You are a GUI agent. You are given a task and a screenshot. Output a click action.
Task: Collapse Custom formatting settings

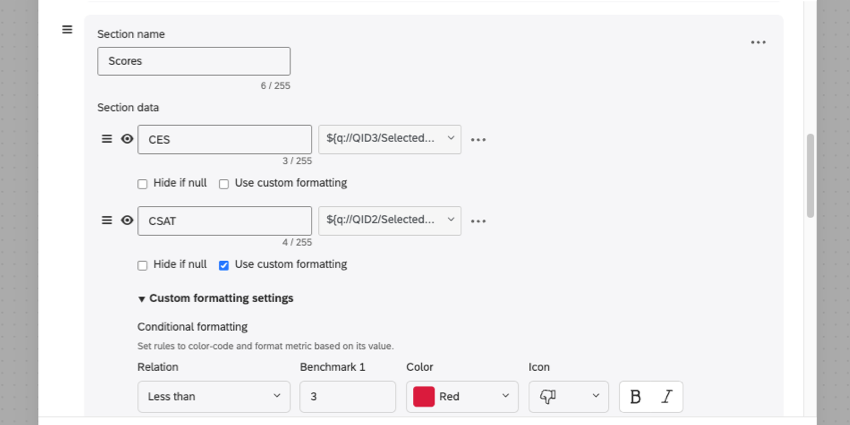(x=216, y=298)
